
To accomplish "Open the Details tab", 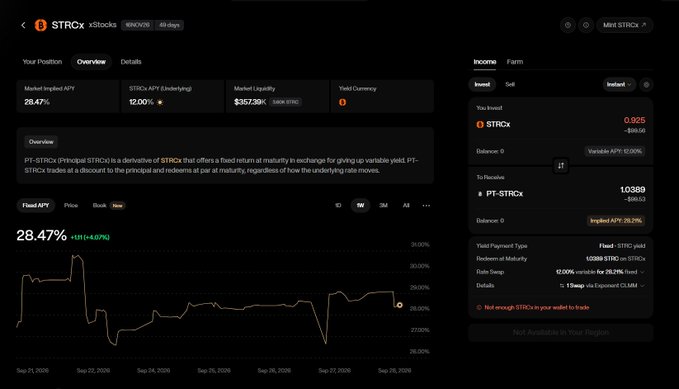I will (131, 62).
